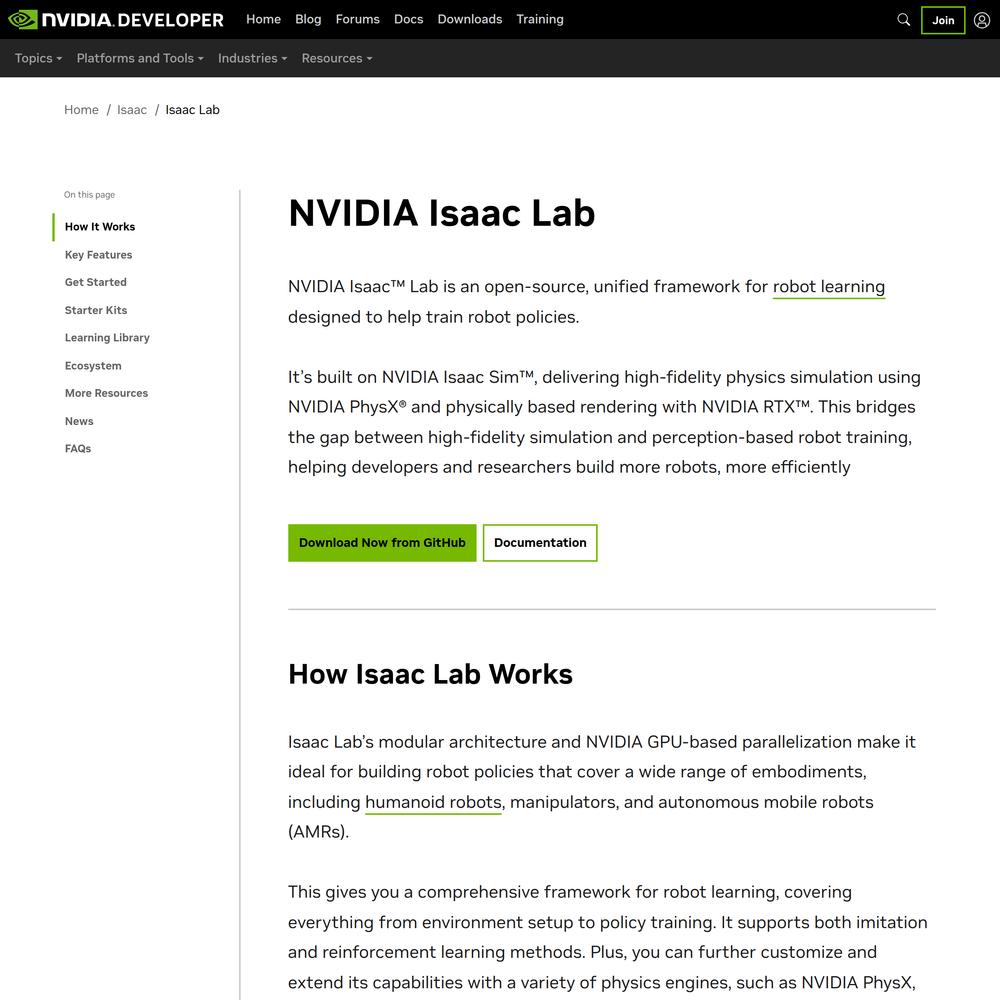Image resolution: width=1000 pixels, height=1000 pixels.
Task: Jump to Get Started section
Action: click(x=96, y=282)
